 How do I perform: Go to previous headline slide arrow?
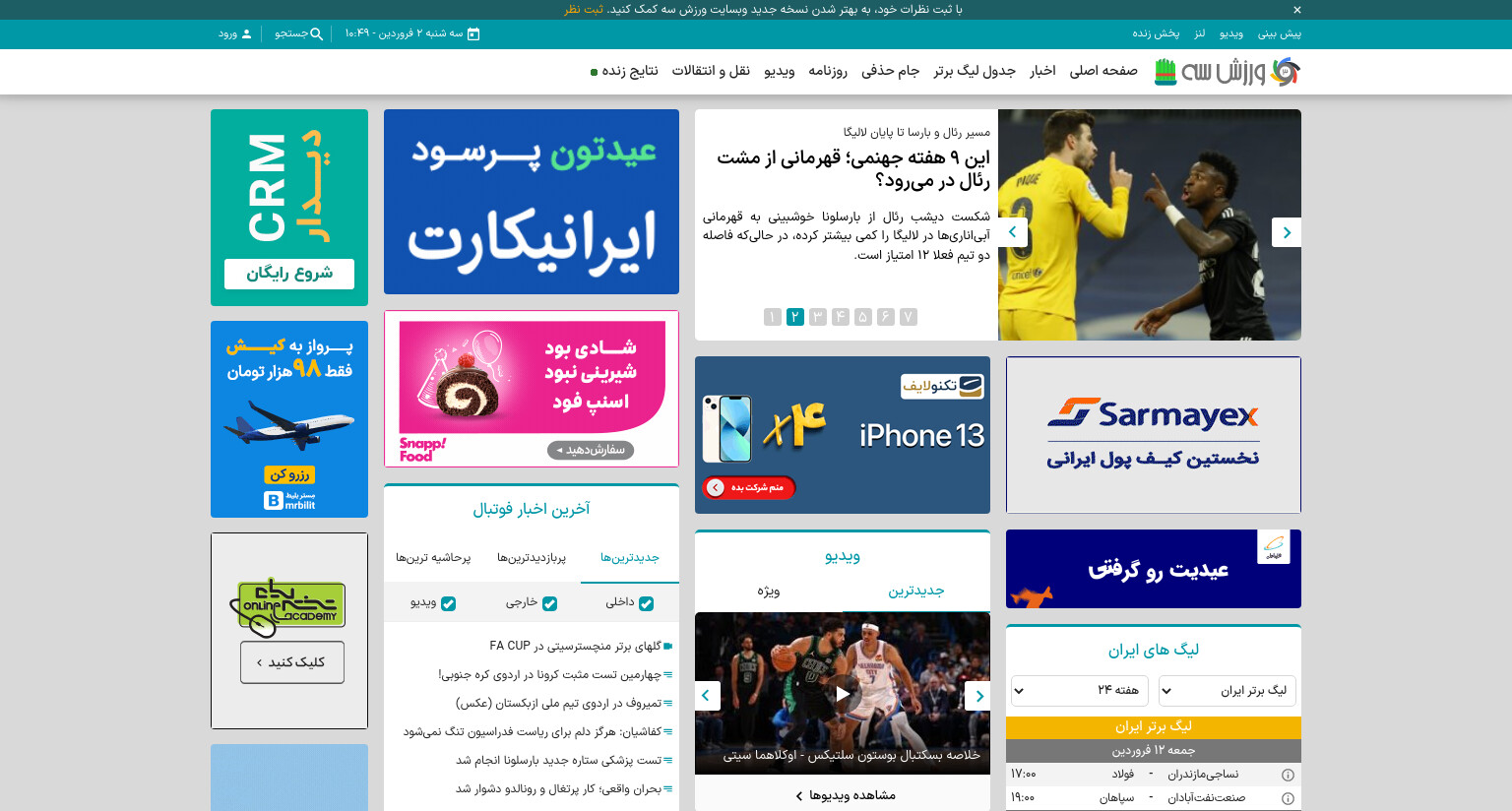point(1013,232)
